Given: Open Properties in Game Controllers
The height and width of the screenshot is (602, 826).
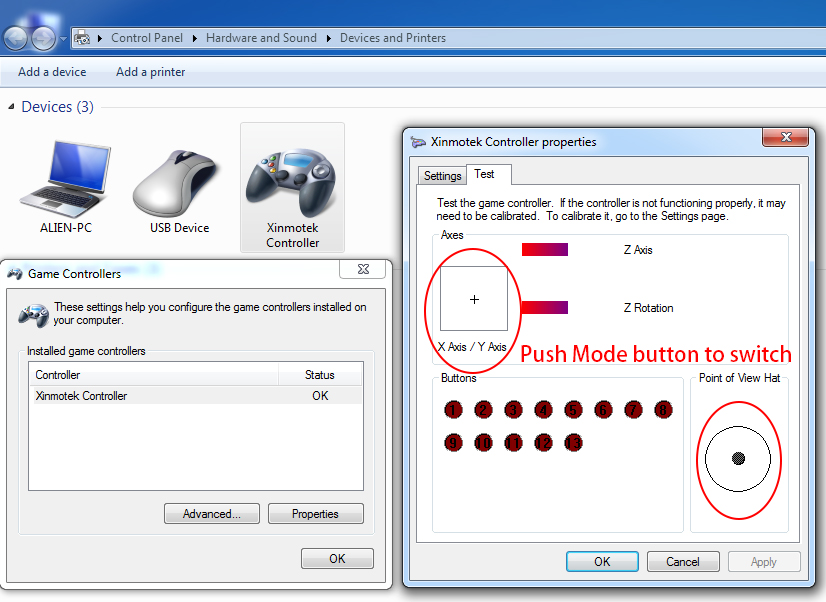Looking at the screenshot, I should click(316, 514).
